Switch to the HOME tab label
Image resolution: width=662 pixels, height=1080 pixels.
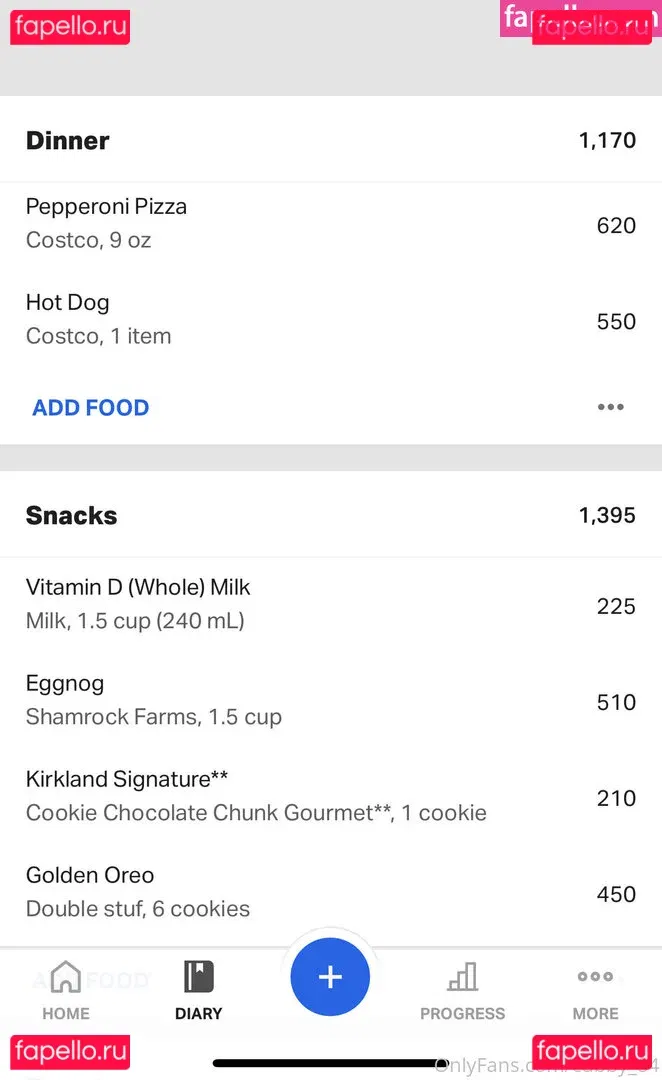66,1013
